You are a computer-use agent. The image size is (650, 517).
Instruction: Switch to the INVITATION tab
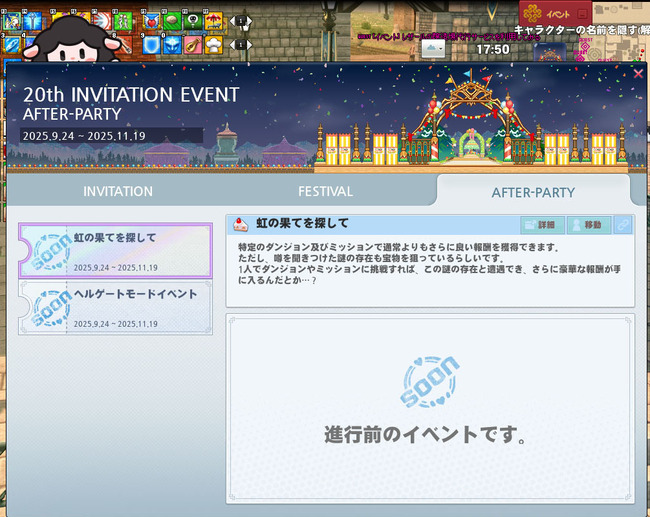point(118,191)
